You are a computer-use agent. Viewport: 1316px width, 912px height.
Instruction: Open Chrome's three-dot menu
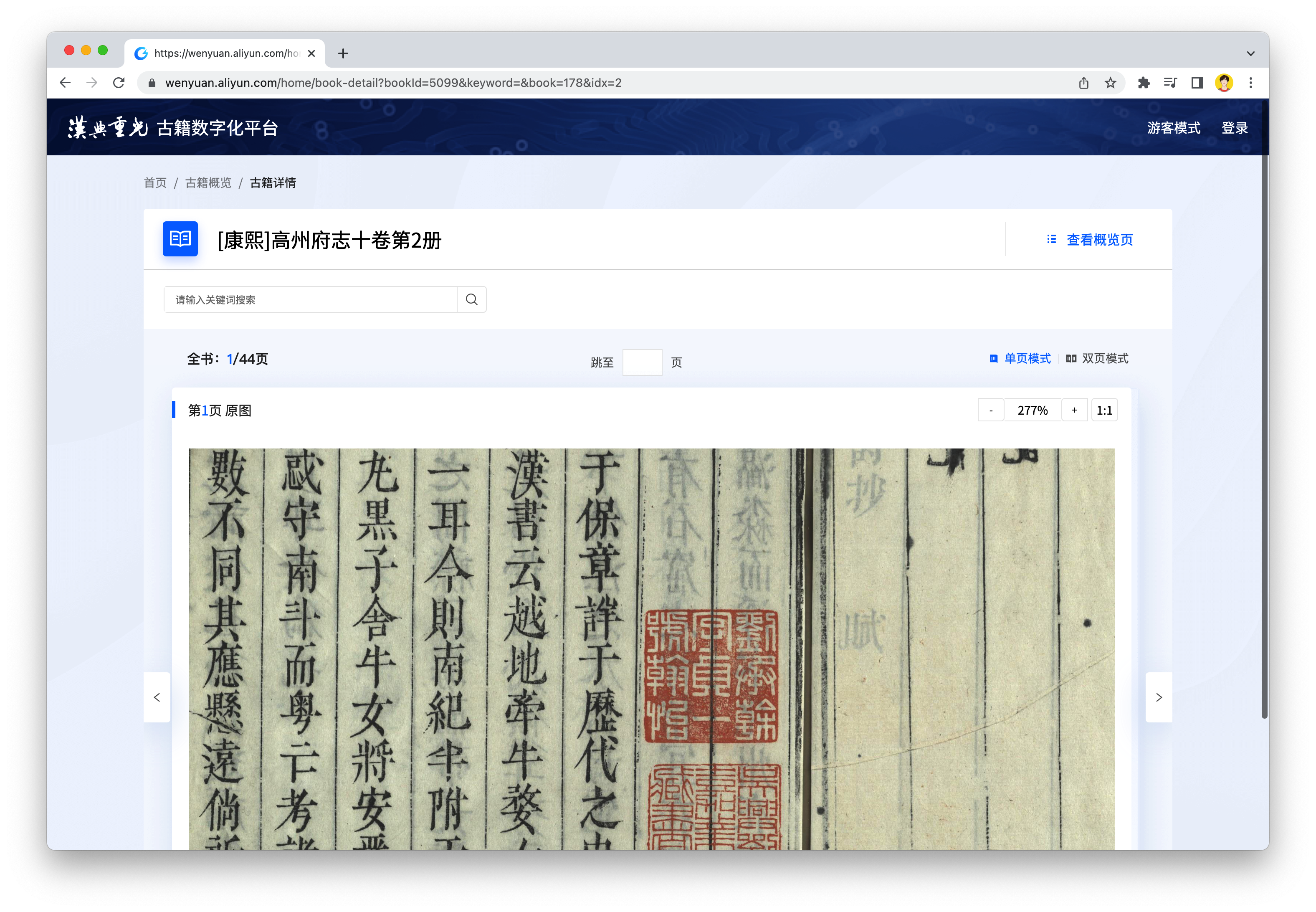pyautogui.click(x=1251, y=83)
